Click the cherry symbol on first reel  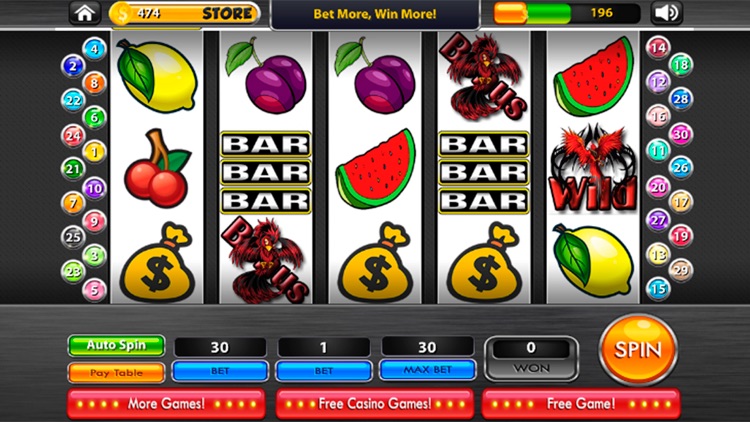tap(157, 168)
